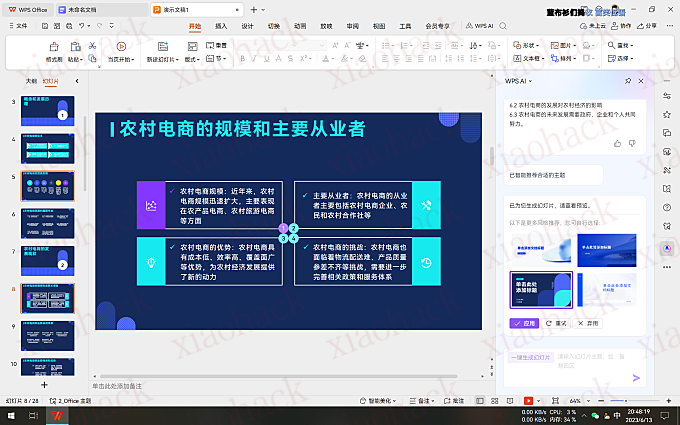Viewport: 680px width, 425px height.
Task: Open the Picture (图片) dropdown
Action: point(563,45)
